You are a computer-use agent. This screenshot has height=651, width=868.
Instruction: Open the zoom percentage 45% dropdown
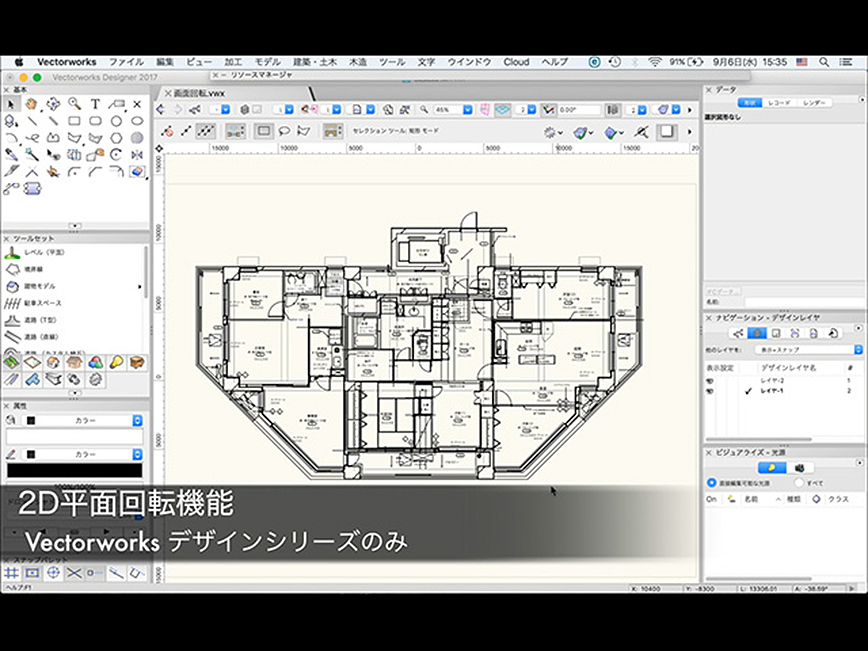pos(468,110)
